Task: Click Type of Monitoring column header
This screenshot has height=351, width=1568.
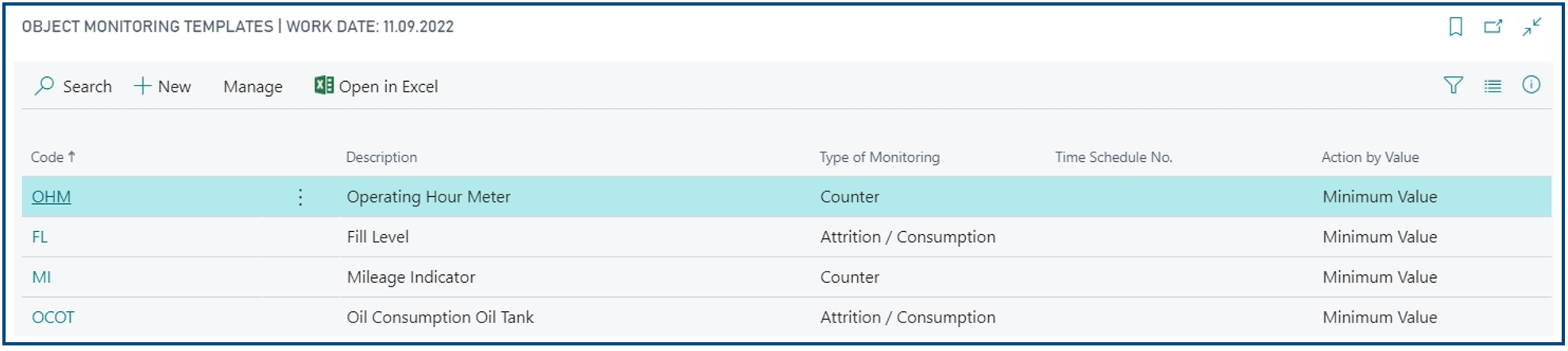Action: coord(879,157)
